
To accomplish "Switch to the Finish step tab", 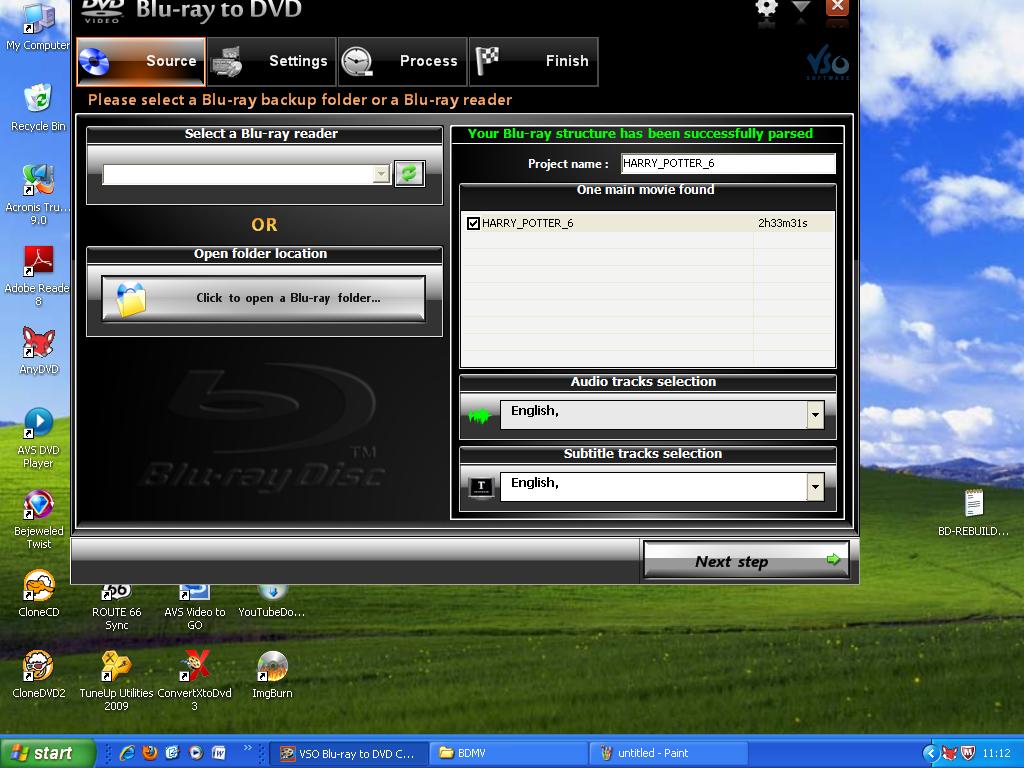I will click(x=534, y=61).
